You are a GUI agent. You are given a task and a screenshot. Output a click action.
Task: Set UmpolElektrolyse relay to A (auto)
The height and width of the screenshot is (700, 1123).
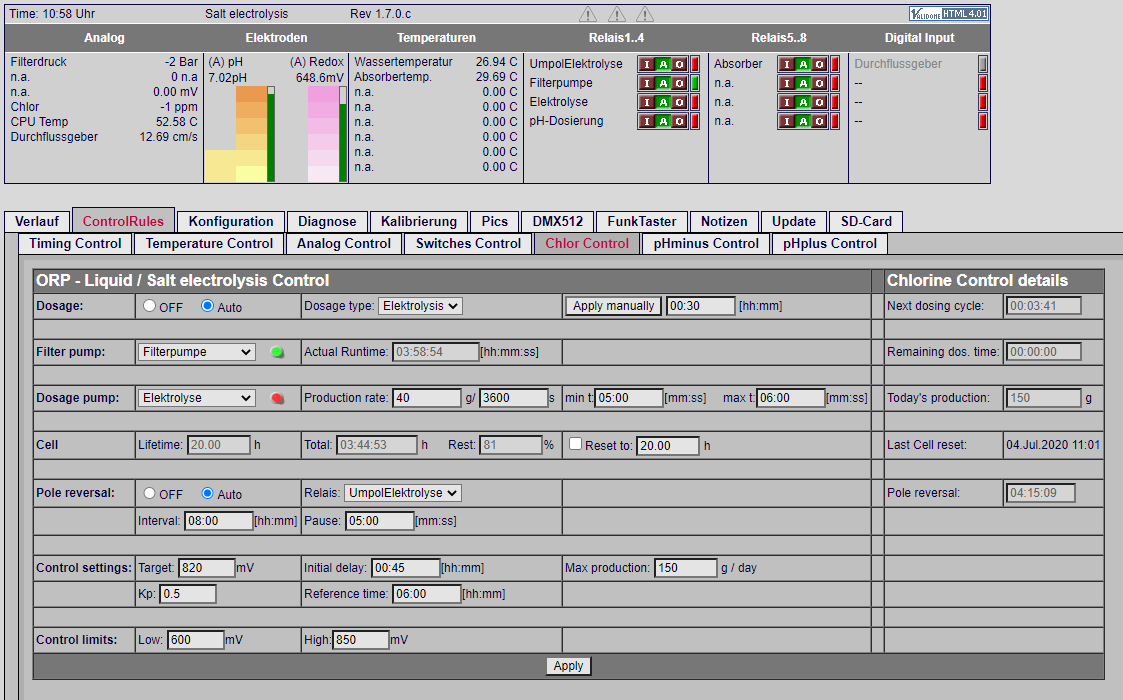(x=663, y=64)
